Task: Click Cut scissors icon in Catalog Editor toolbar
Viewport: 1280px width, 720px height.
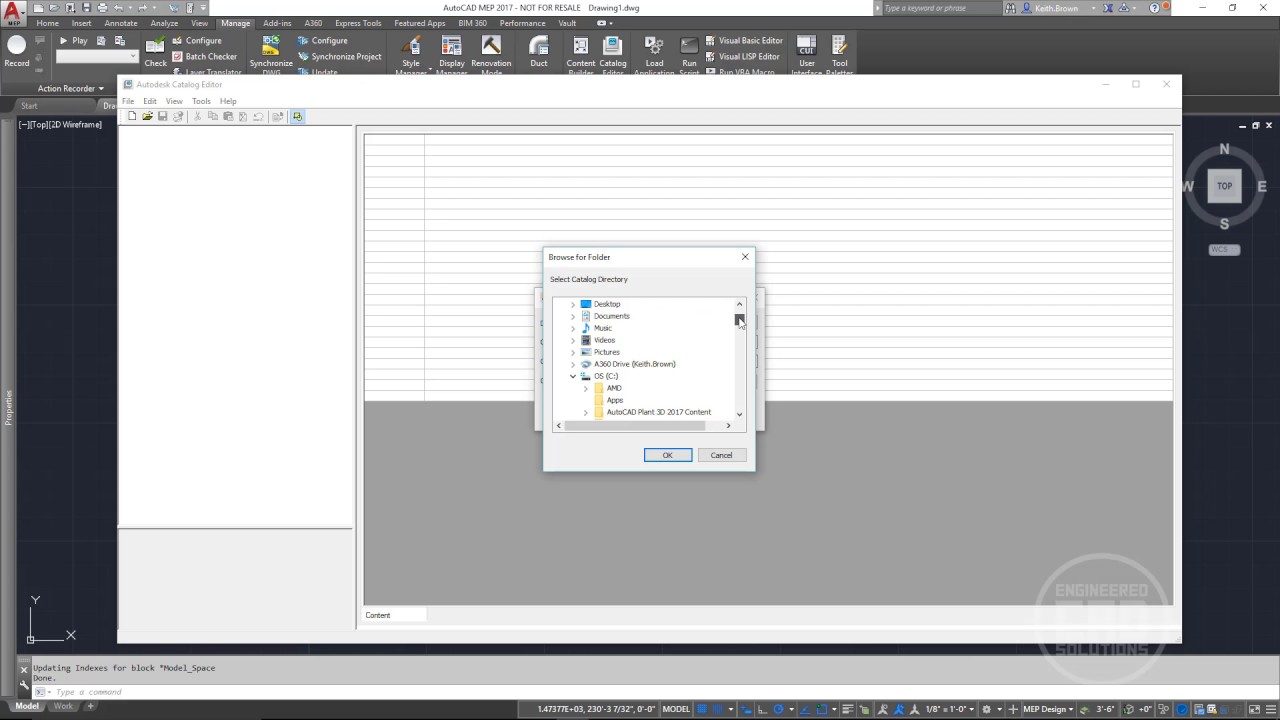Action: [x=198, y=116]
